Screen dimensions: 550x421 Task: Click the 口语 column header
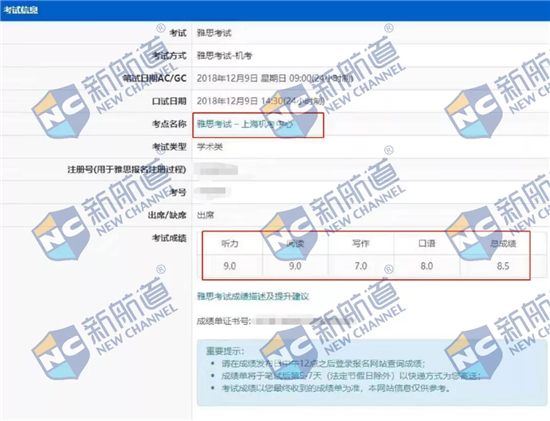pyautogui.click(x=427, y=243)
